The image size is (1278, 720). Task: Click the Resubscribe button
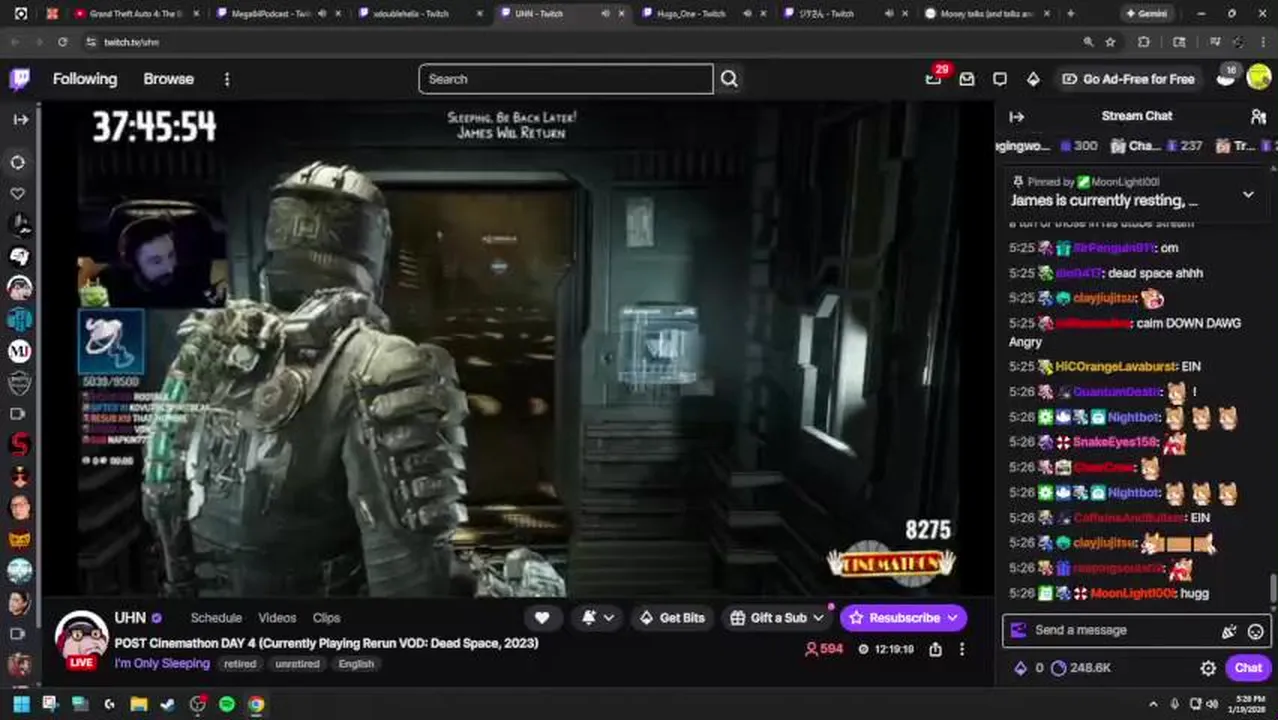click(x=903, y=618)
